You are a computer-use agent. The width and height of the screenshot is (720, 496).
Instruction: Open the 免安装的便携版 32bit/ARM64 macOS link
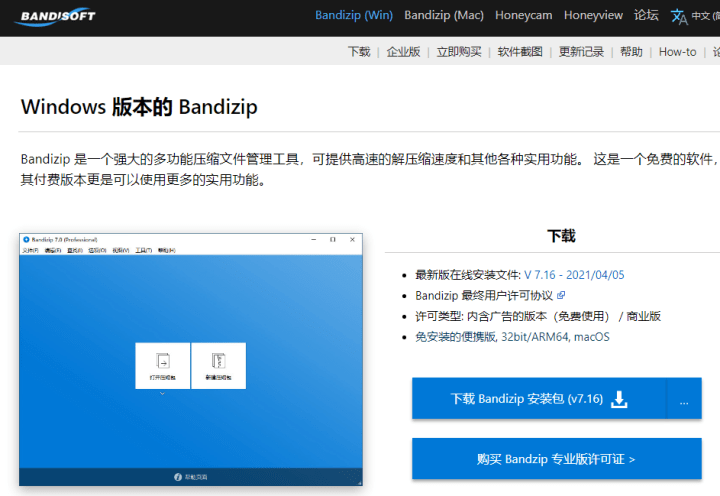(512, 337)
